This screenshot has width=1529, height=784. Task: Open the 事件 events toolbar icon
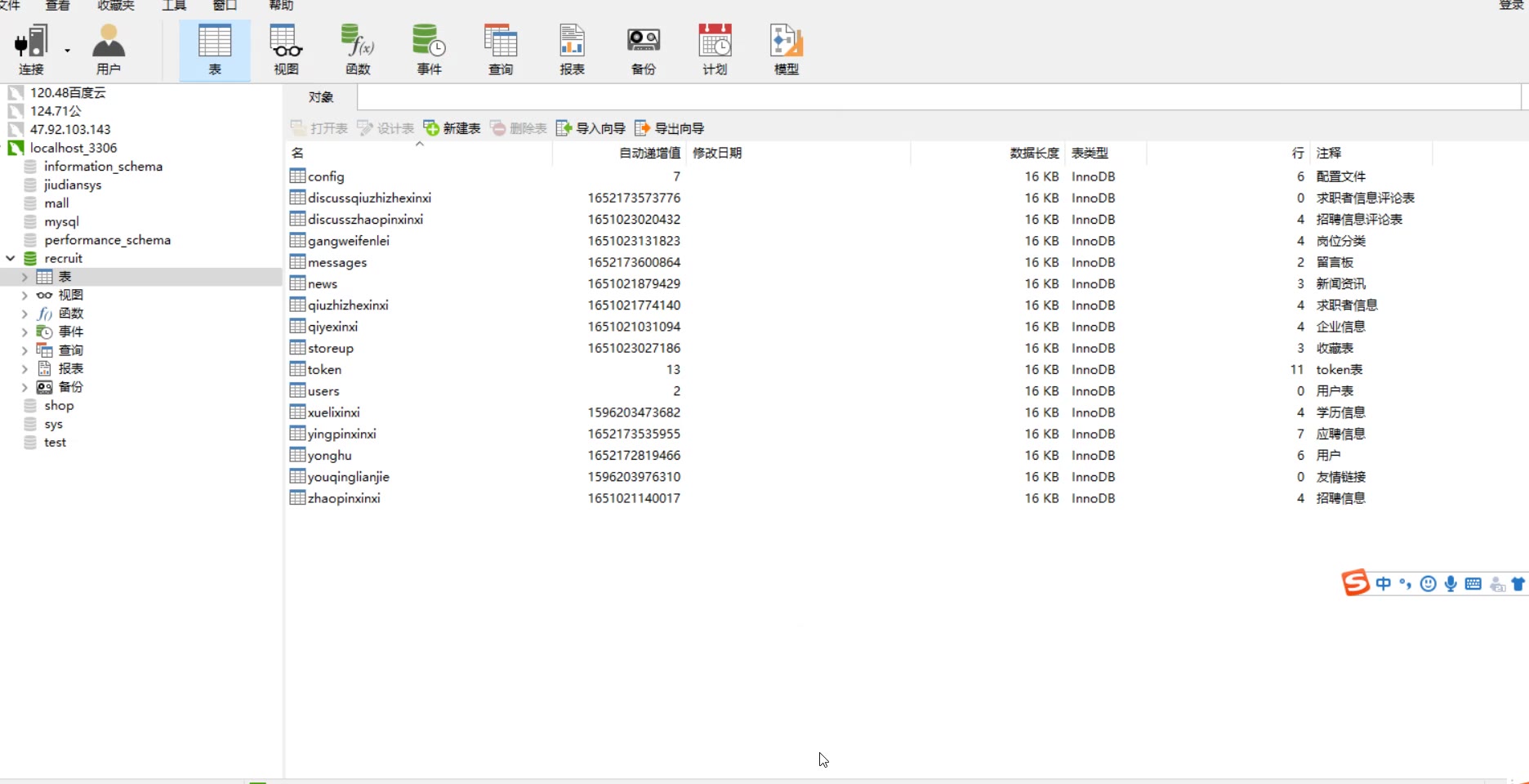coord(429,50)
